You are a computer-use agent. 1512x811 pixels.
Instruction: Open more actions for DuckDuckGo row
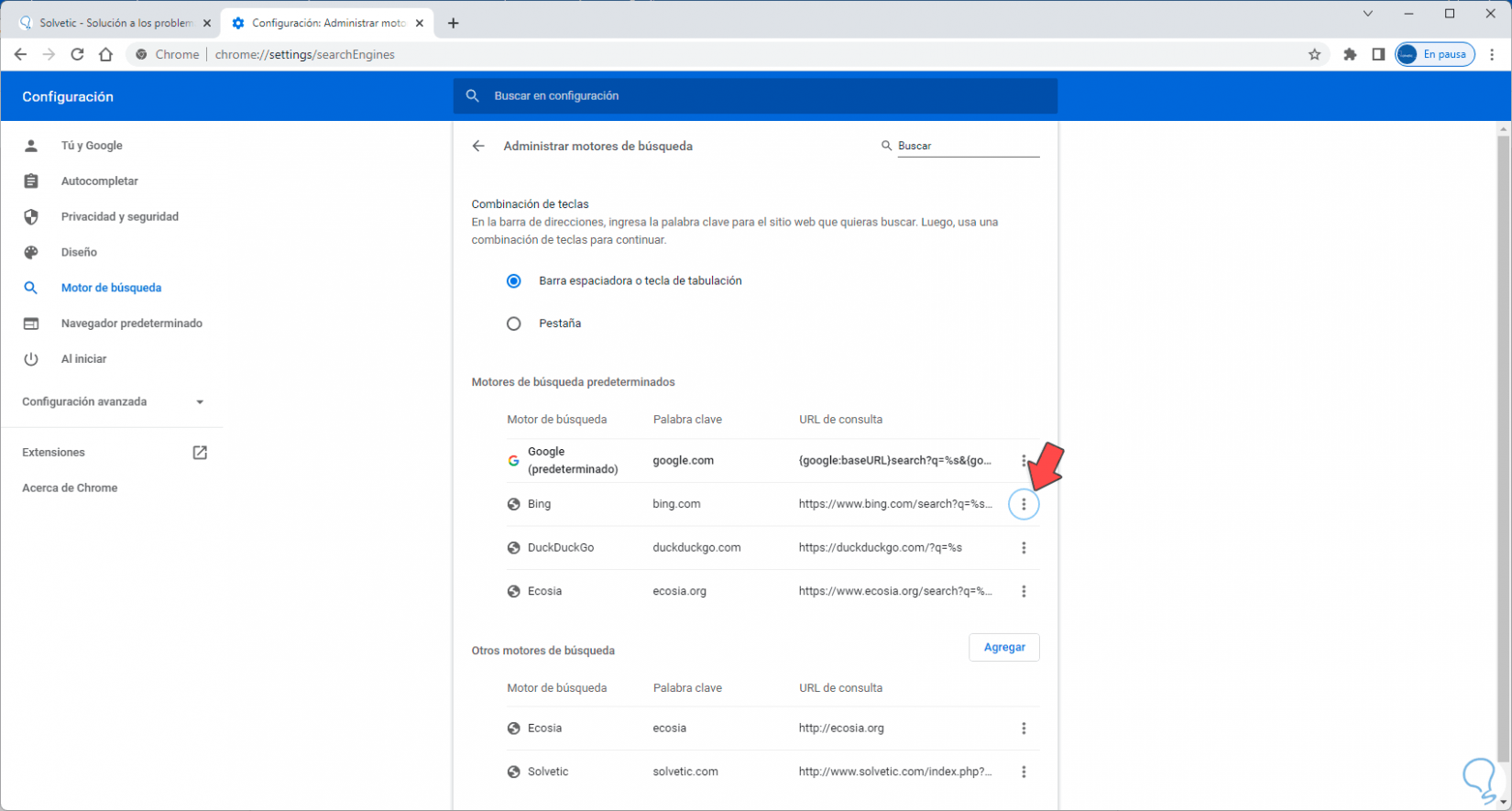[x=1024, y=548]
